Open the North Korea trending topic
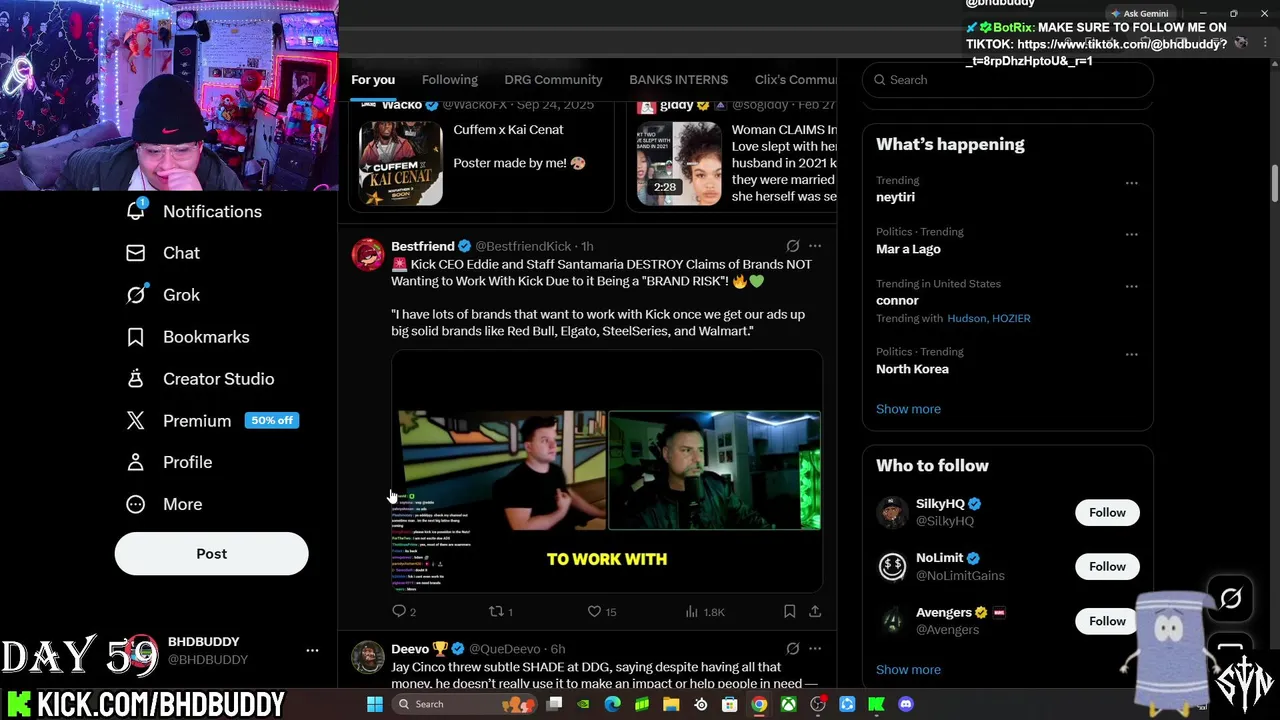Image resolution: width=1280 pixels, height=720 pixels. 912,369
